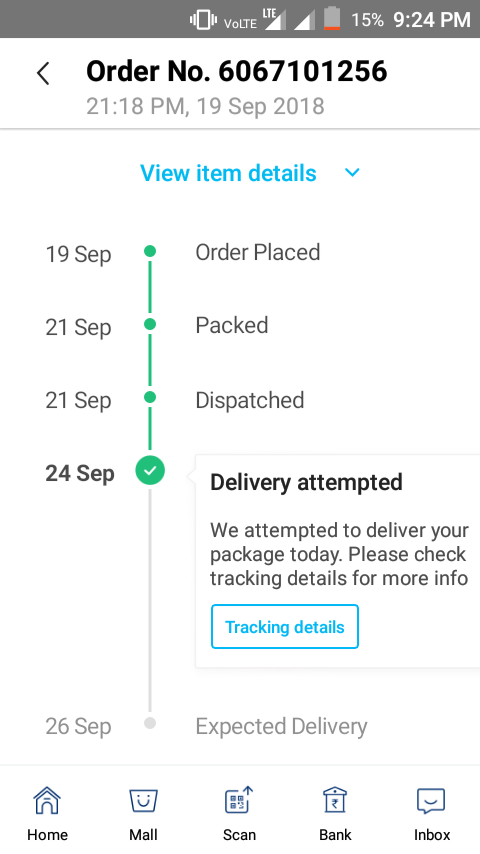Expand the View item details chevron
The width and height of the screenshot is (480, 854).
coord(353,173)
